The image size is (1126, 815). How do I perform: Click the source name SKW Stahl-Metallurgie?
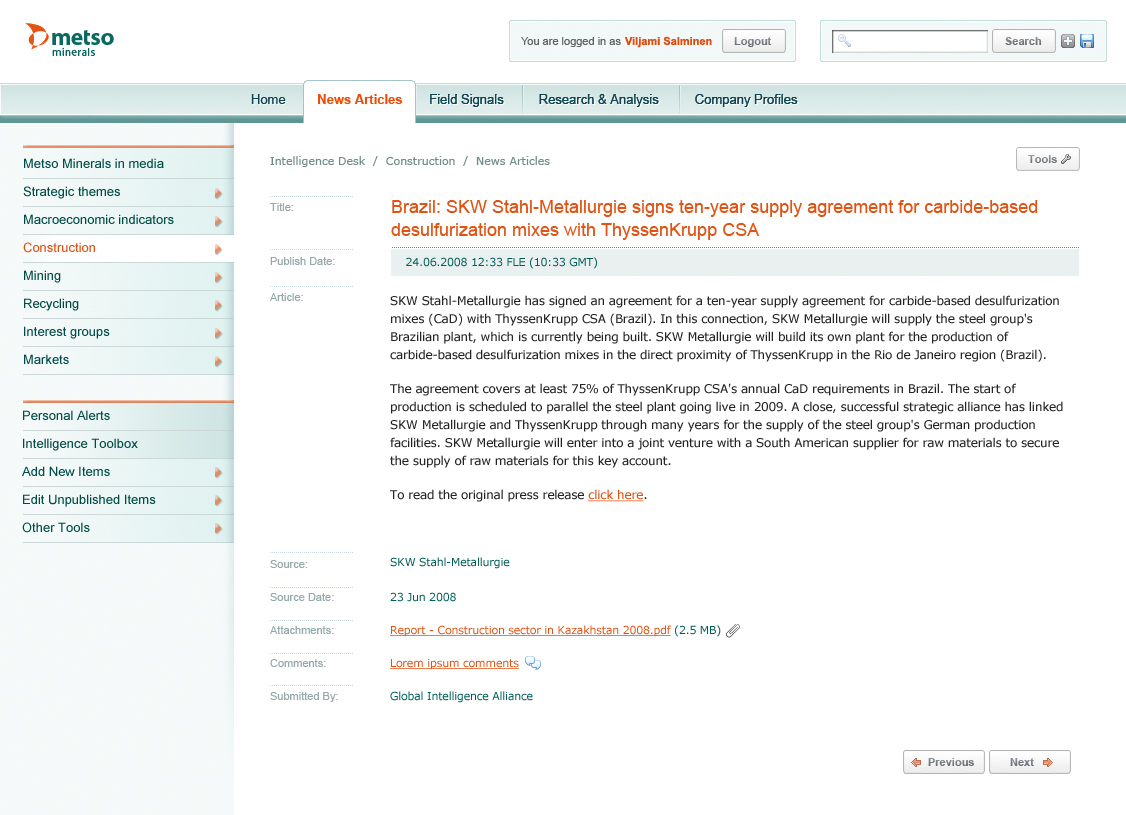[450, 562]
